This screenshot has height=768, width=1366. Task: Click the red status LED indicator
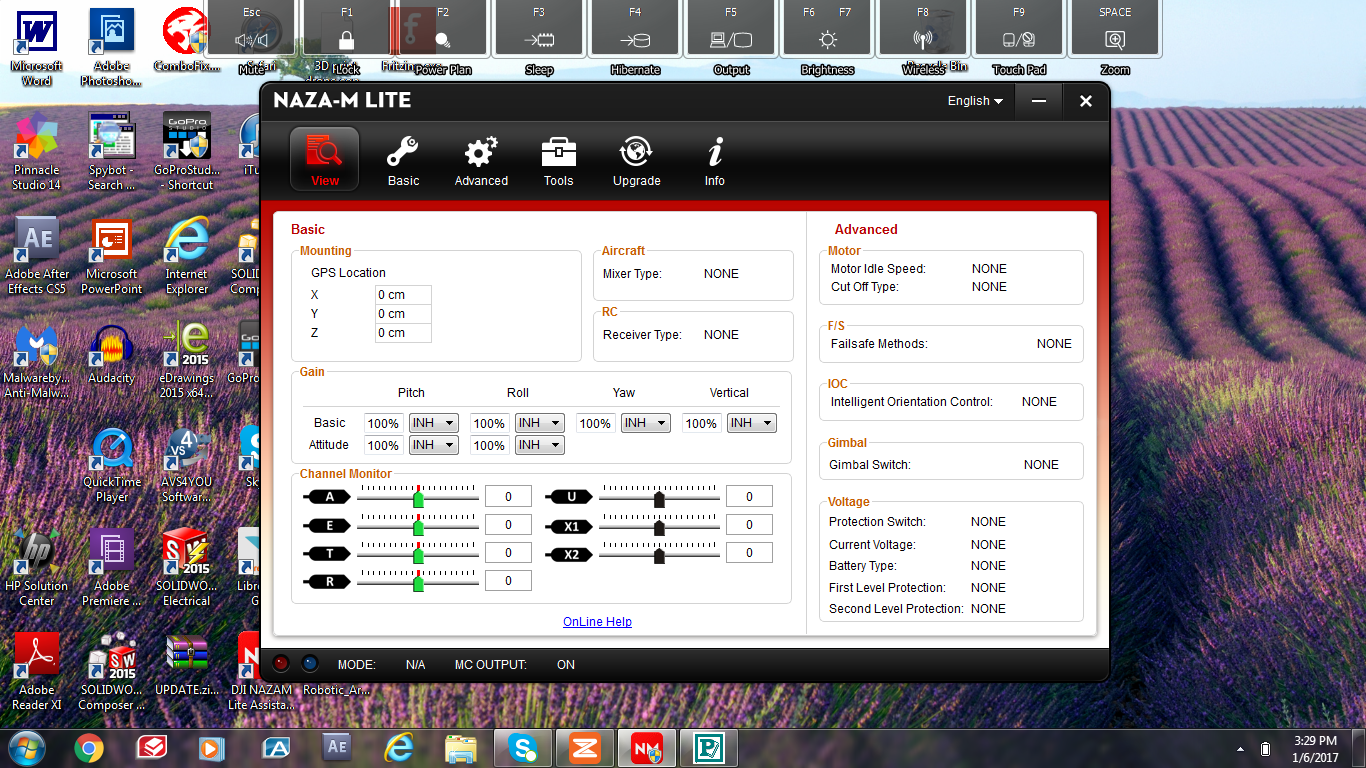[282, 663]
